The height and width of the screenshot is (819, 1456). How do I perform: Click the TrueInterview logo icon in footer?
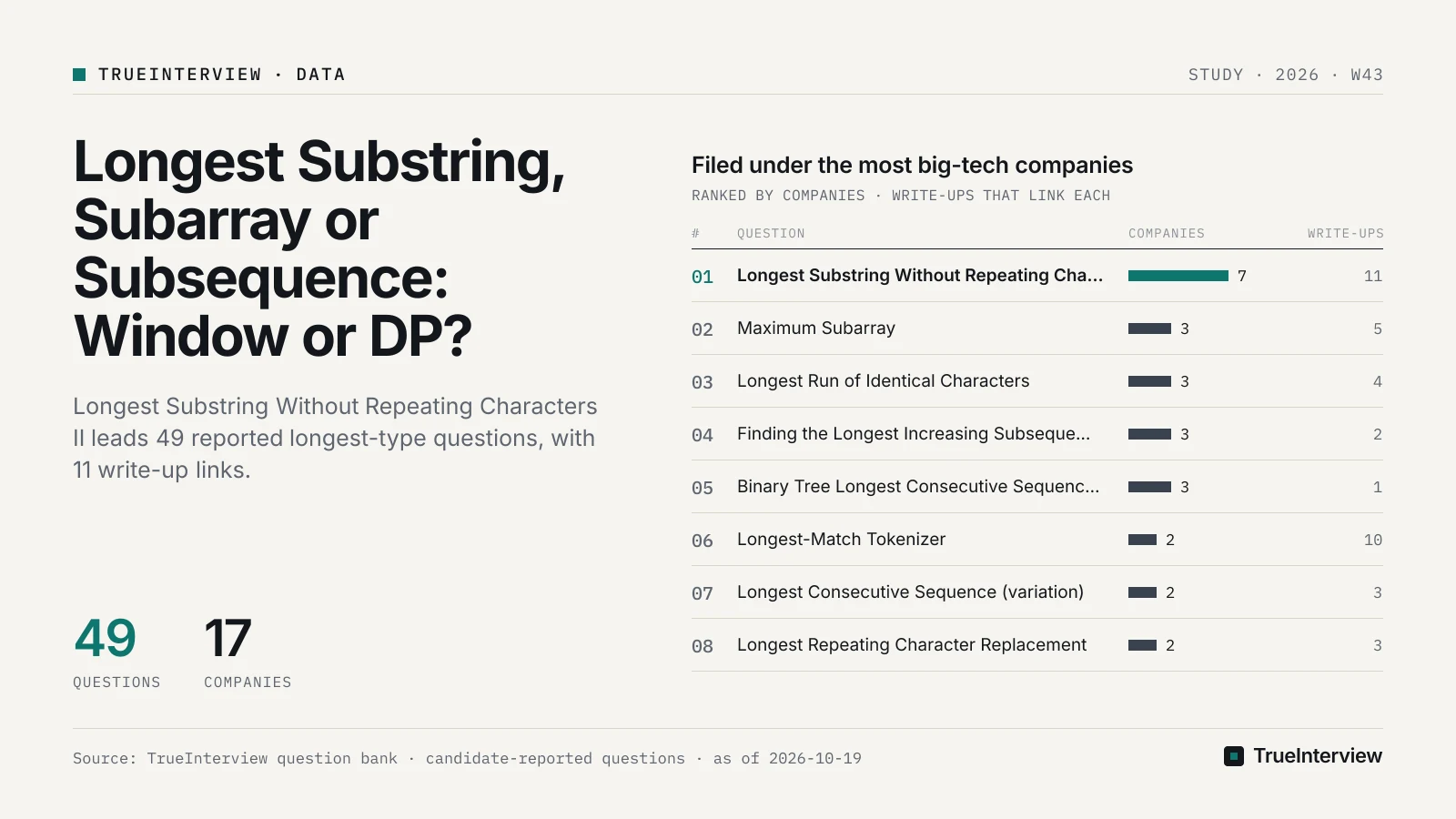point(1234,756)
